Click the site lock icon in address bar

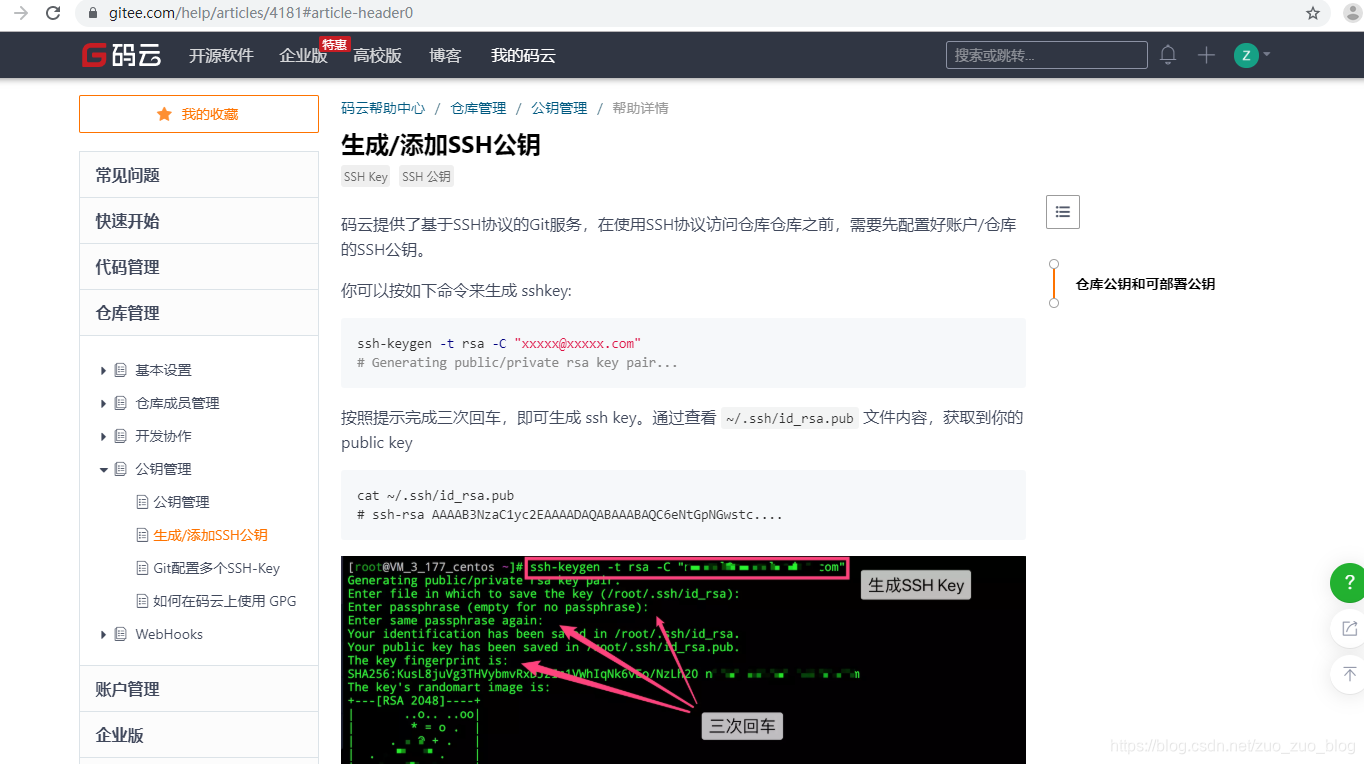point(93,13)
